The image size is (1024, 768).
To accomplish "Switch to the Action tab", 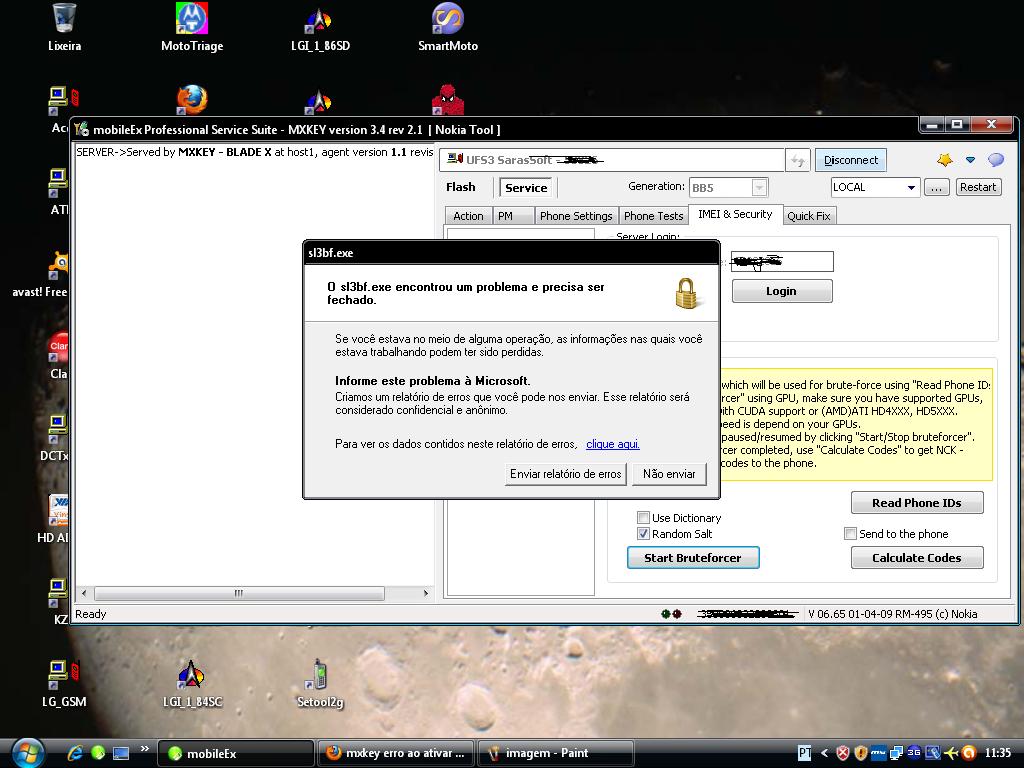I will [x=468, y=216].
